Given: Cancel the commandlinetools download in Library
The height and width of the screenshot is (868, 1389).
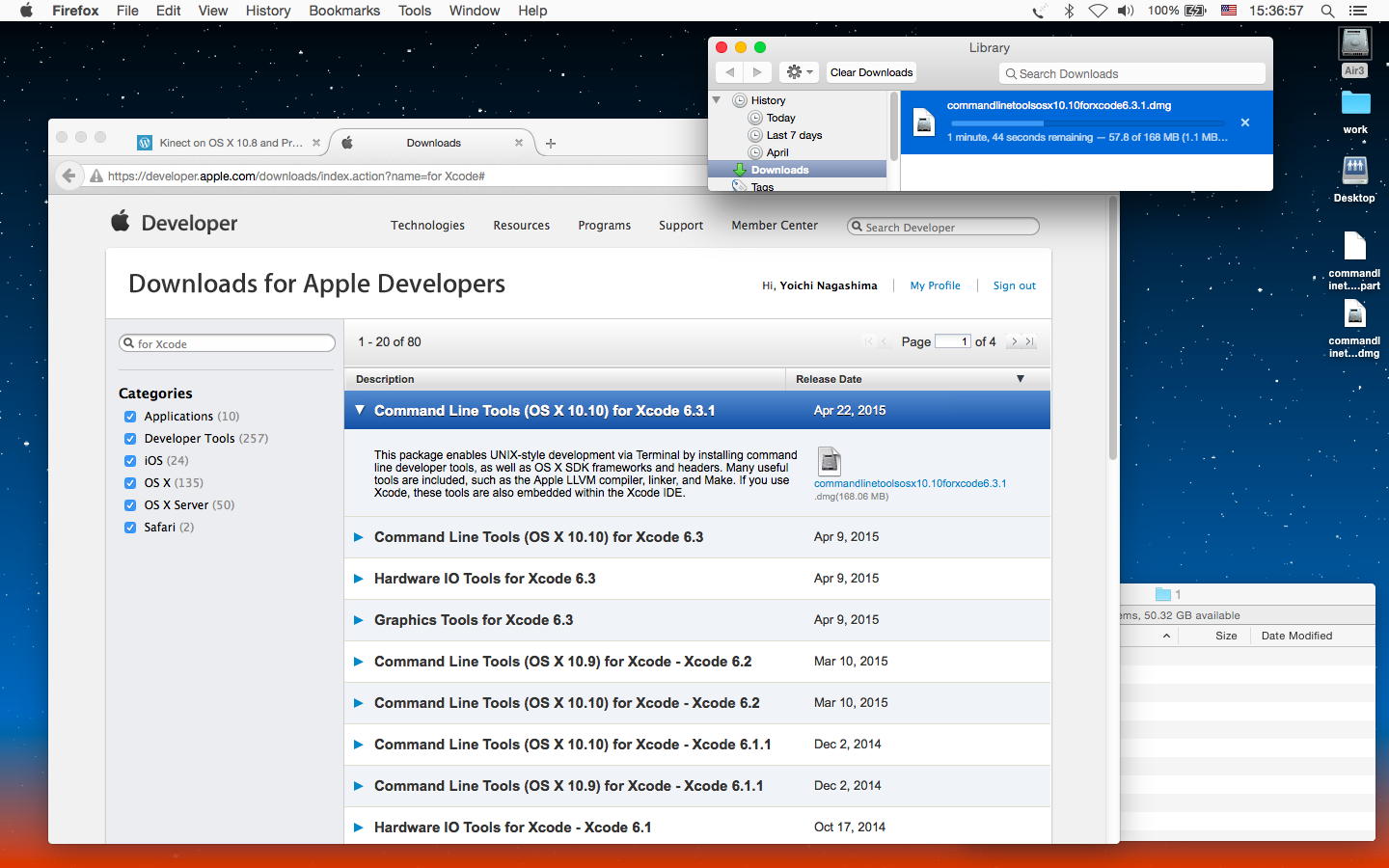Looking at the screenshot, I should pyautogui.click(x=1244, y=122).
